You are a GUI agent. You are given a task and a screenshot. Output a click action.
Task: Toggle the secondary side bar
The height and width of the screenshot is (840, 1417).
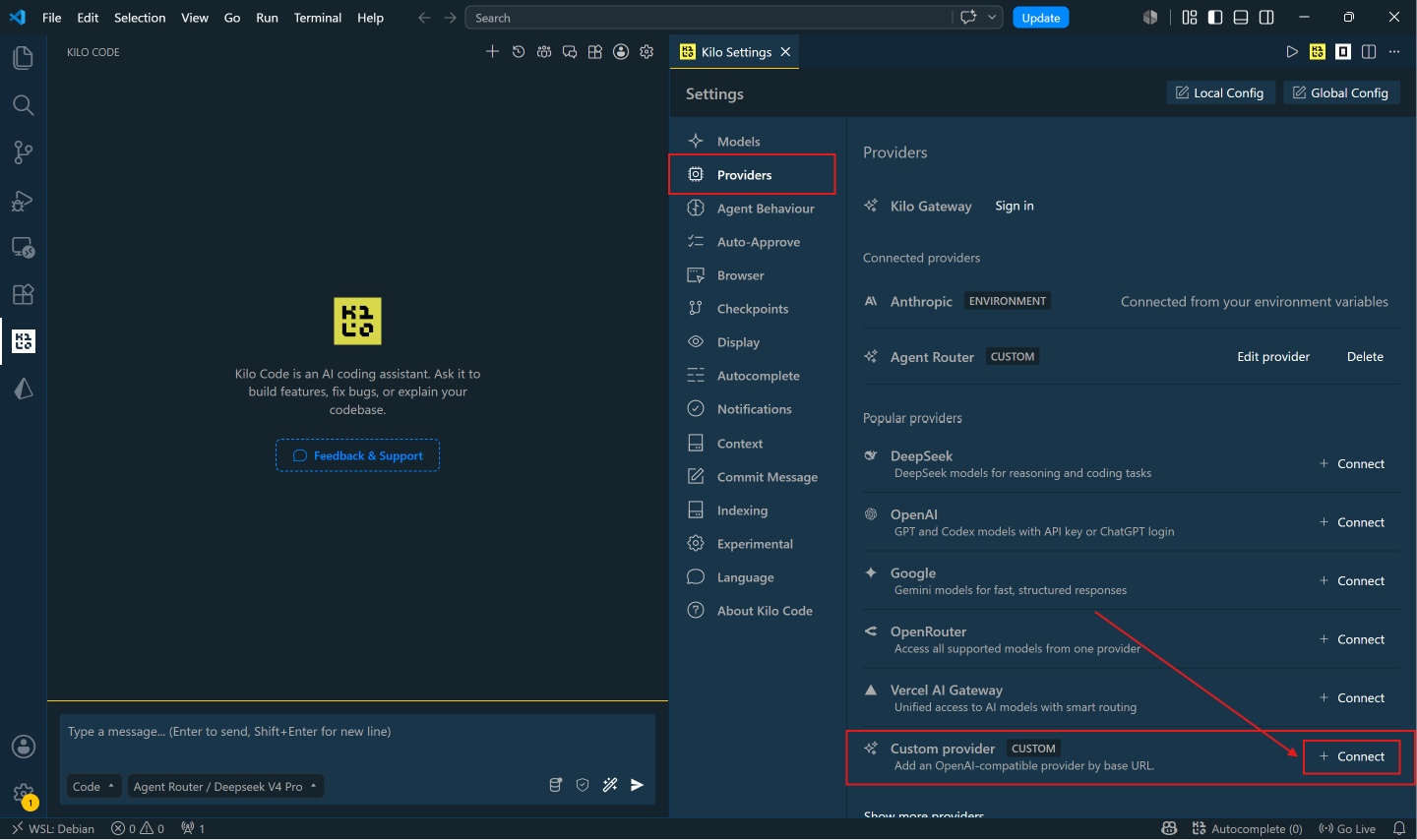click(1266, 18)
